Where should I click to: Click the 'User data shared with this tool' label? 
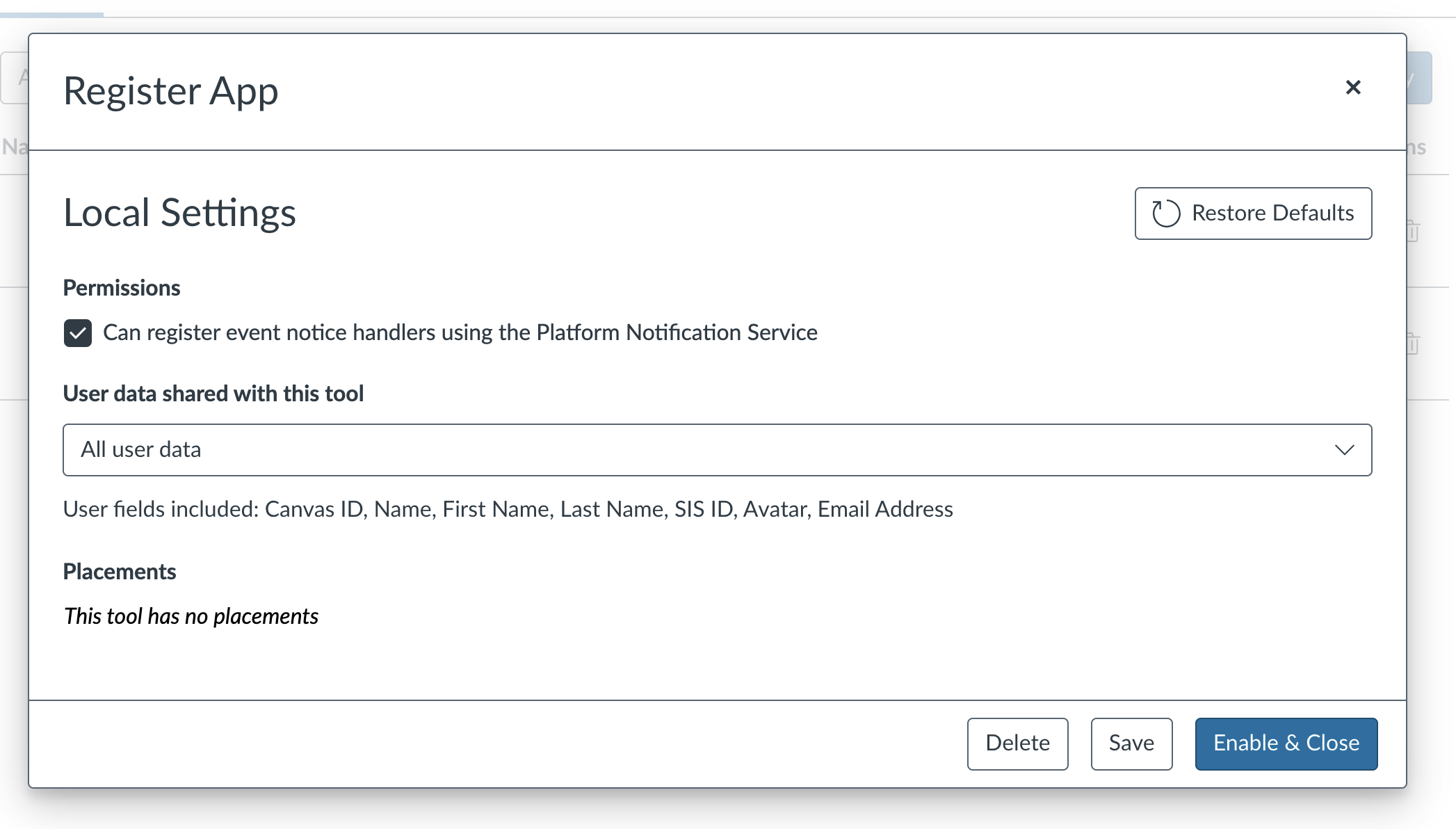[213, 394]
